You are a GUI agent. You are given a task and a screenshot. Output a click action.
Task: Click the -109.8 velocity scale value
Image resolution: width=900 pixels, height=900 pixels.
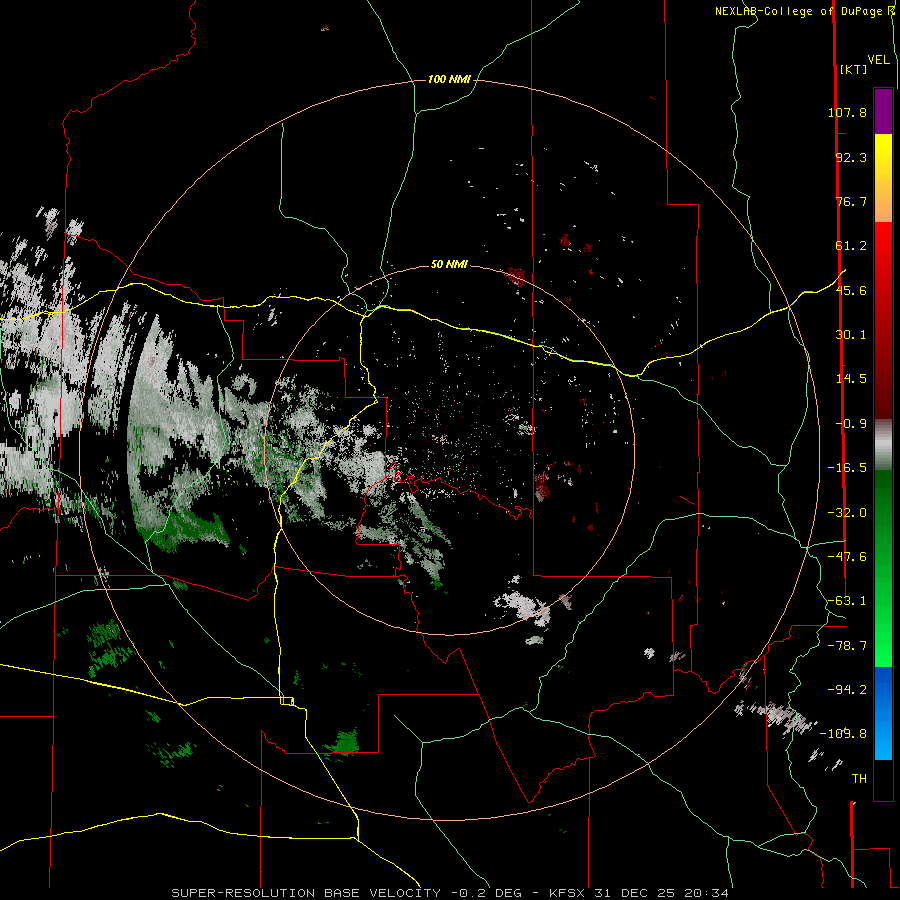[843, 734]
